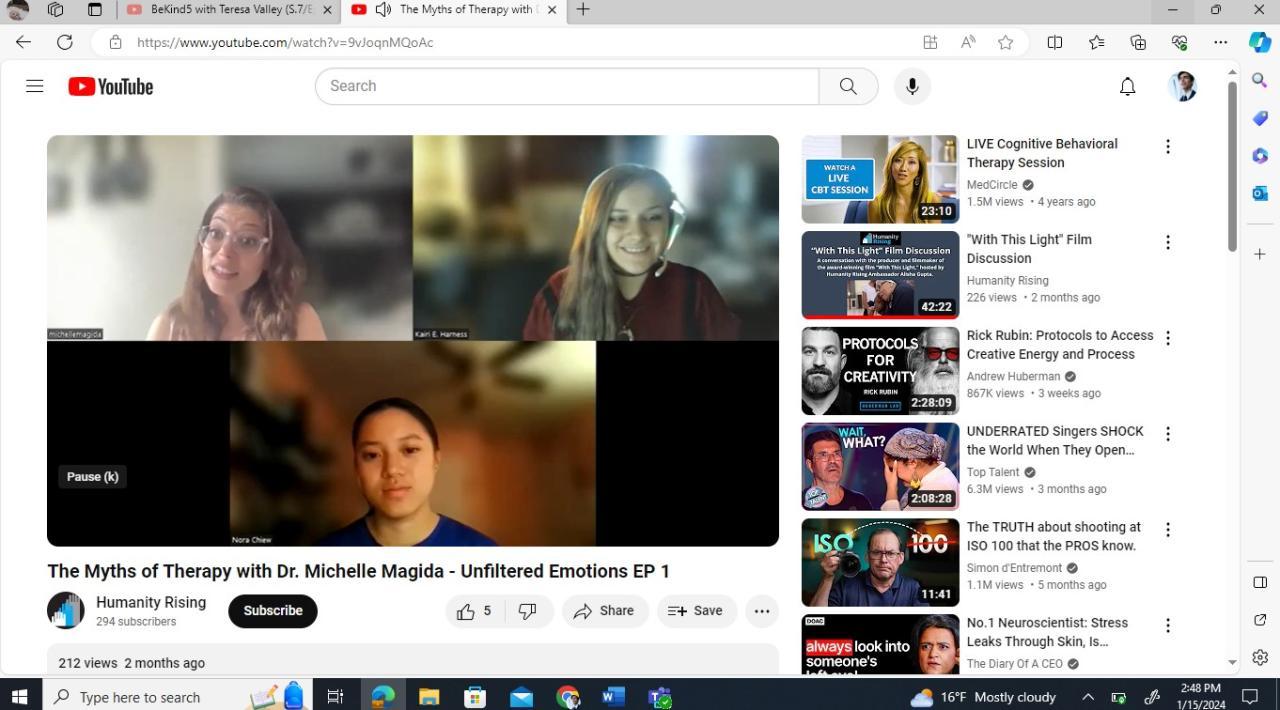Show hidden system tray icons
The width and height of the screenshot is (1280, 710).
pyautogui.click(x=1088, y=697)
